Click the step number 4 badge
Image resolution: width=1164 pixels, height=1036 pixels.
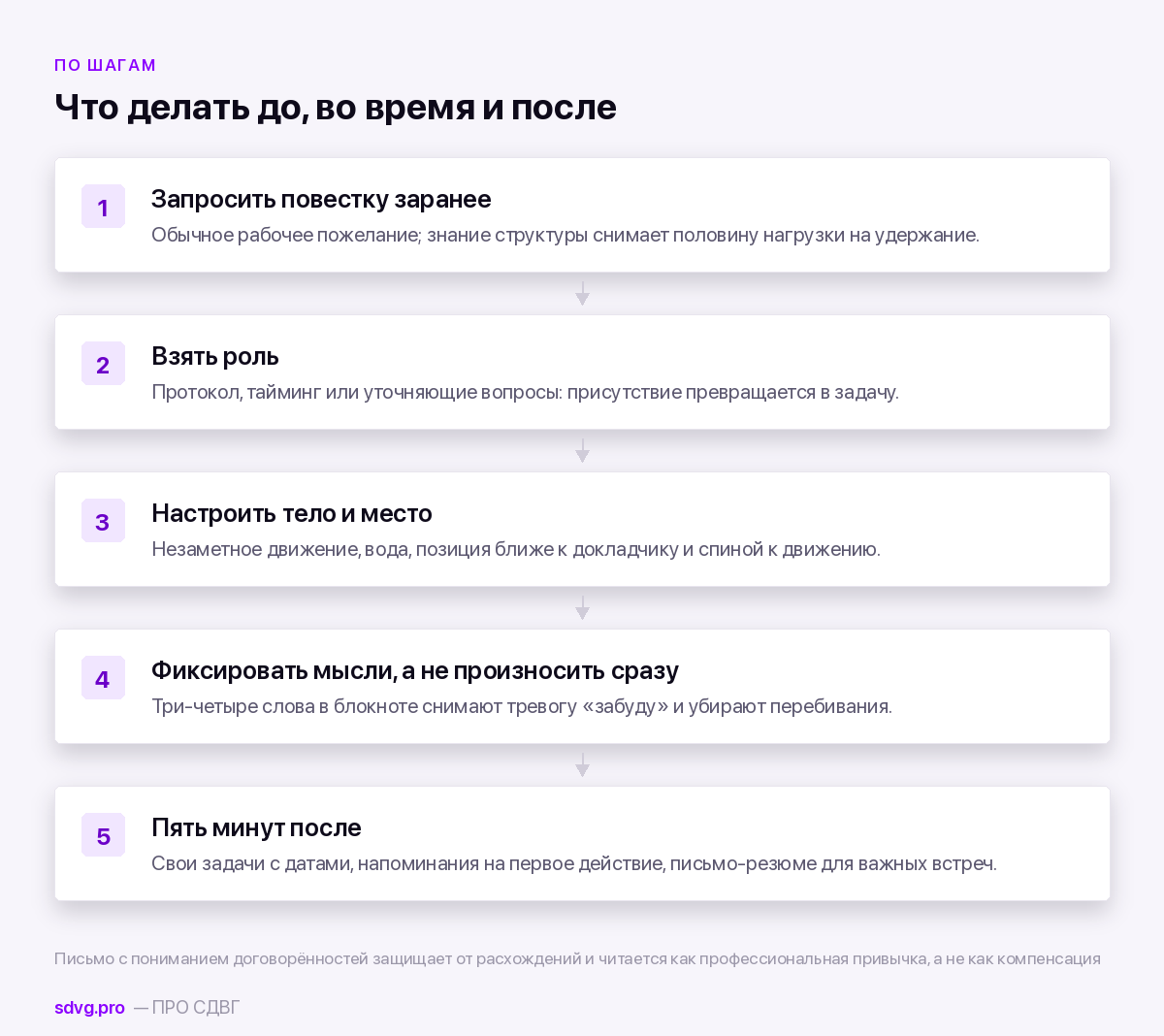click(103, 678)
